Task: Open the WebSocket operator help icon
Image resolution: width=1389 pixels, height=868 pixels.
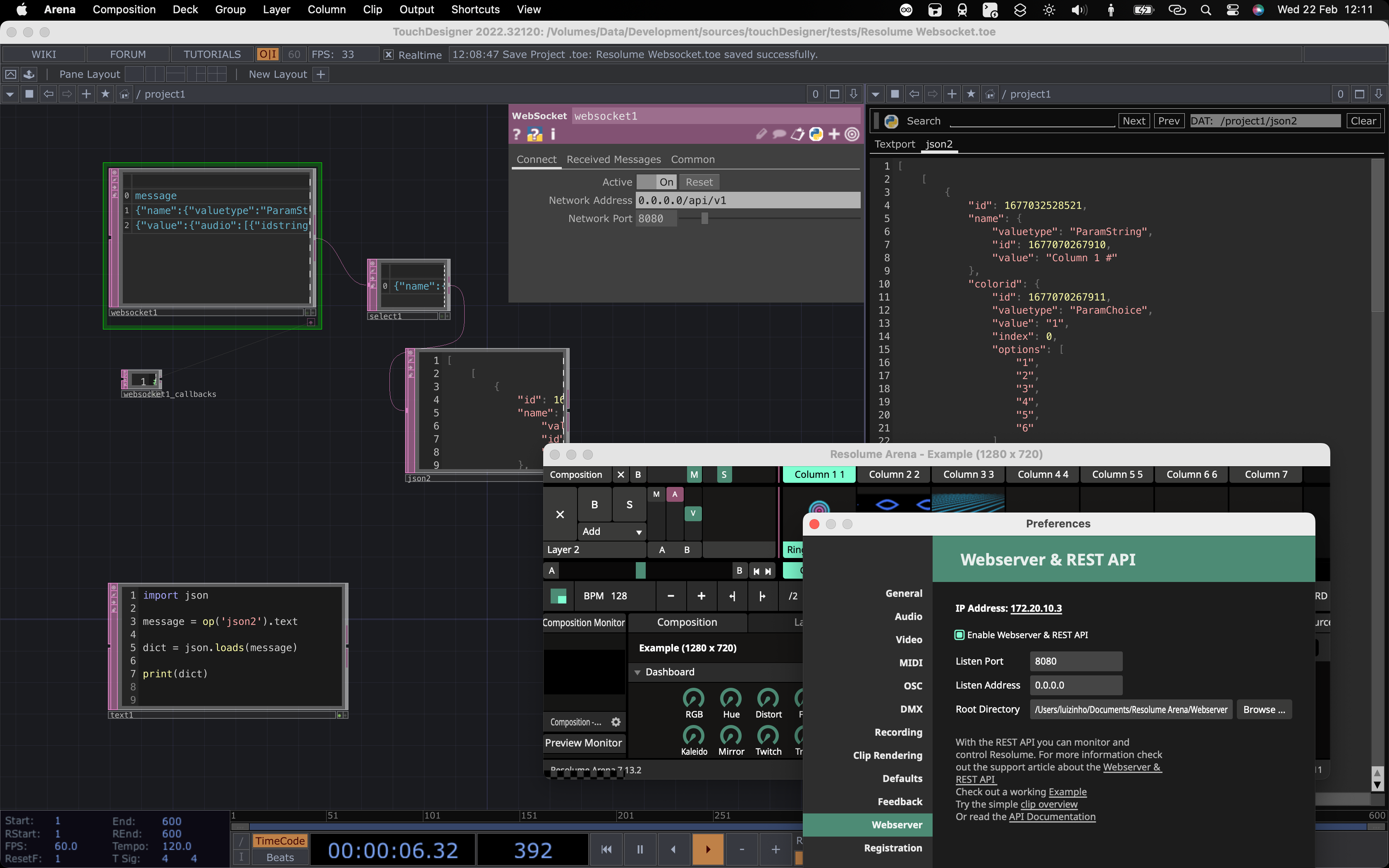Action: click(x=516, y=134)
